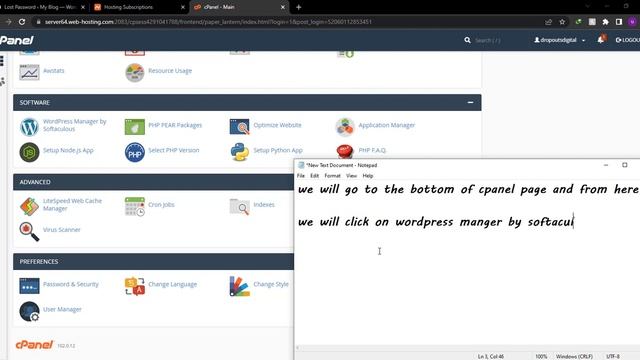The image size is (640, 360).
Task: Open a new Chrome tab
Action: pyautogui.click(x=298, y=7)
